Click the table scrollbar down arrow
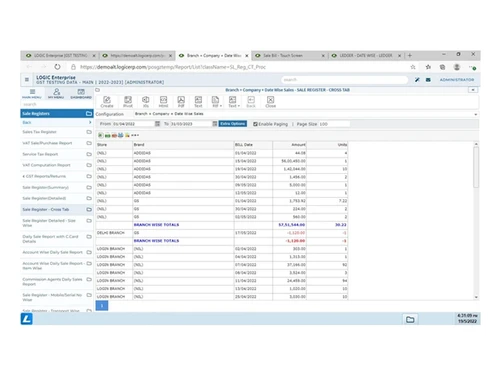 pyautogui.click(x=476, y=297)
